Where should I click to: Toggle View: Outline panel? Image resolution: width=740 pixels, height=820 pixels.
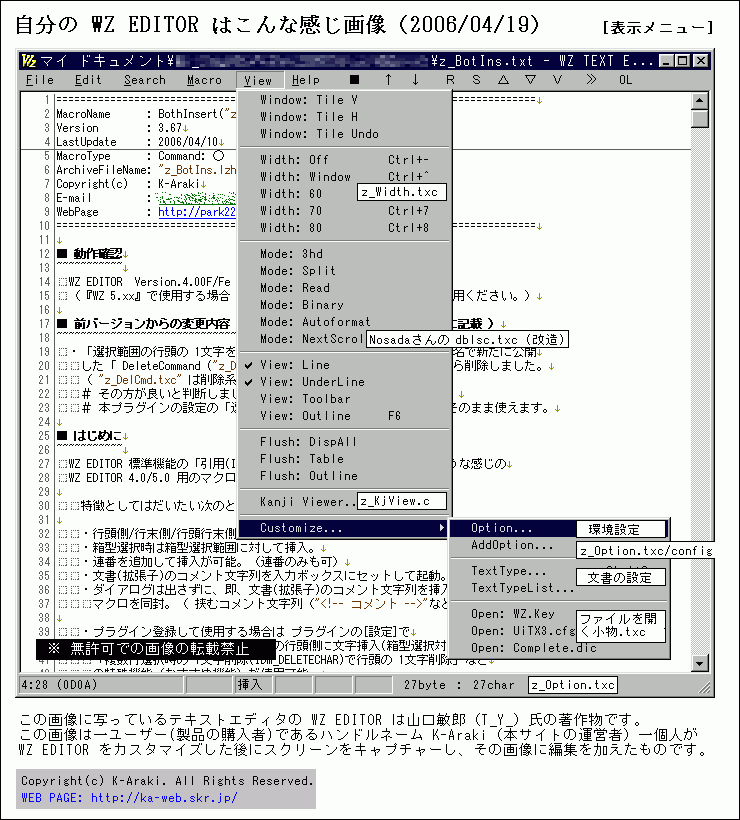pyautogui.click(x=345, y=416)
